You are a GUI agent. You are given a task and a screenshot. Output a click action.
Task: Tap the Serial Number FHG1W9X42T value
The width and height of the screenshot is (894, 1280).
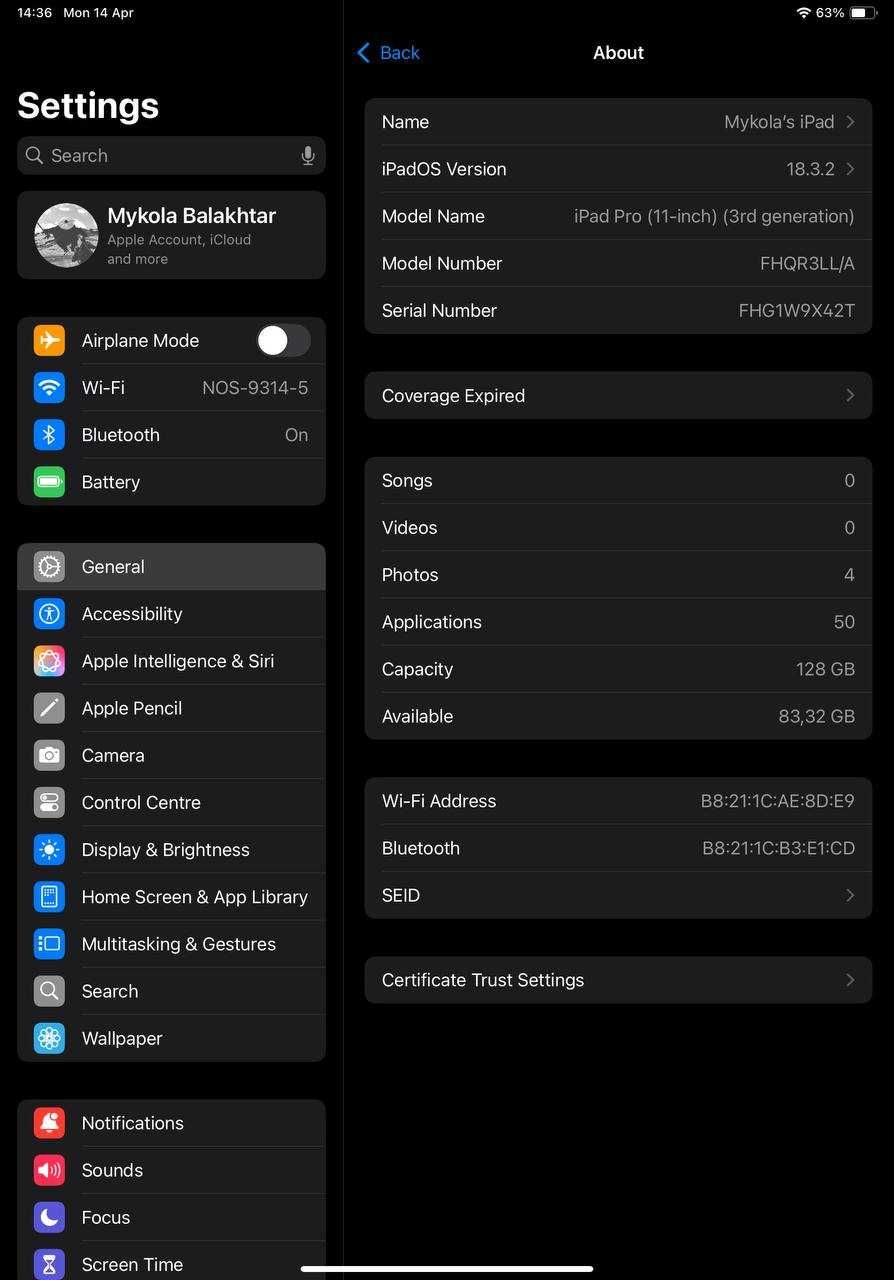tap(796, 310)
